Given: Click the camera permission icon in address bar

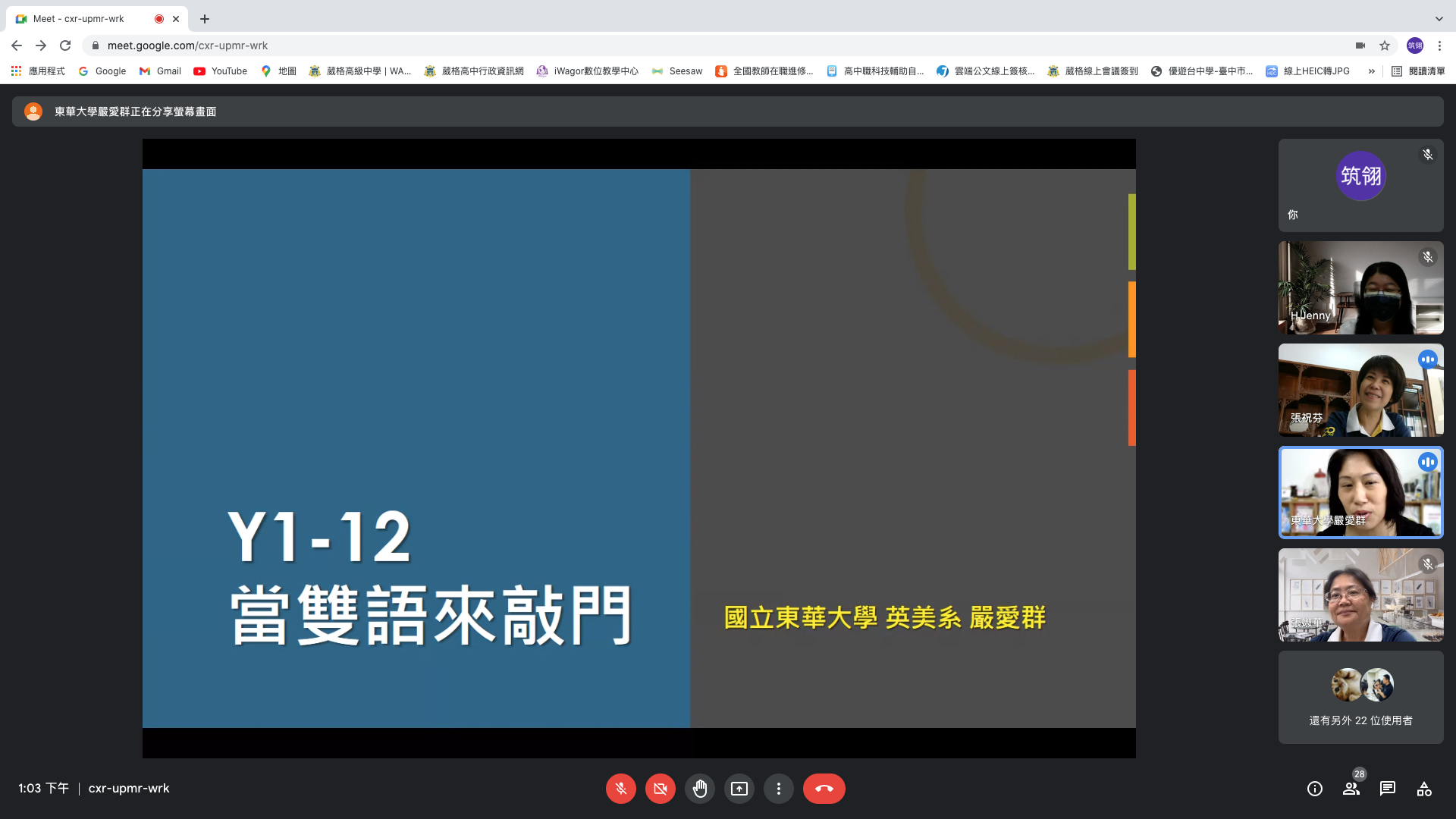Looking at the screenshot, I should pyautogui.click(x=1360, y=45).
